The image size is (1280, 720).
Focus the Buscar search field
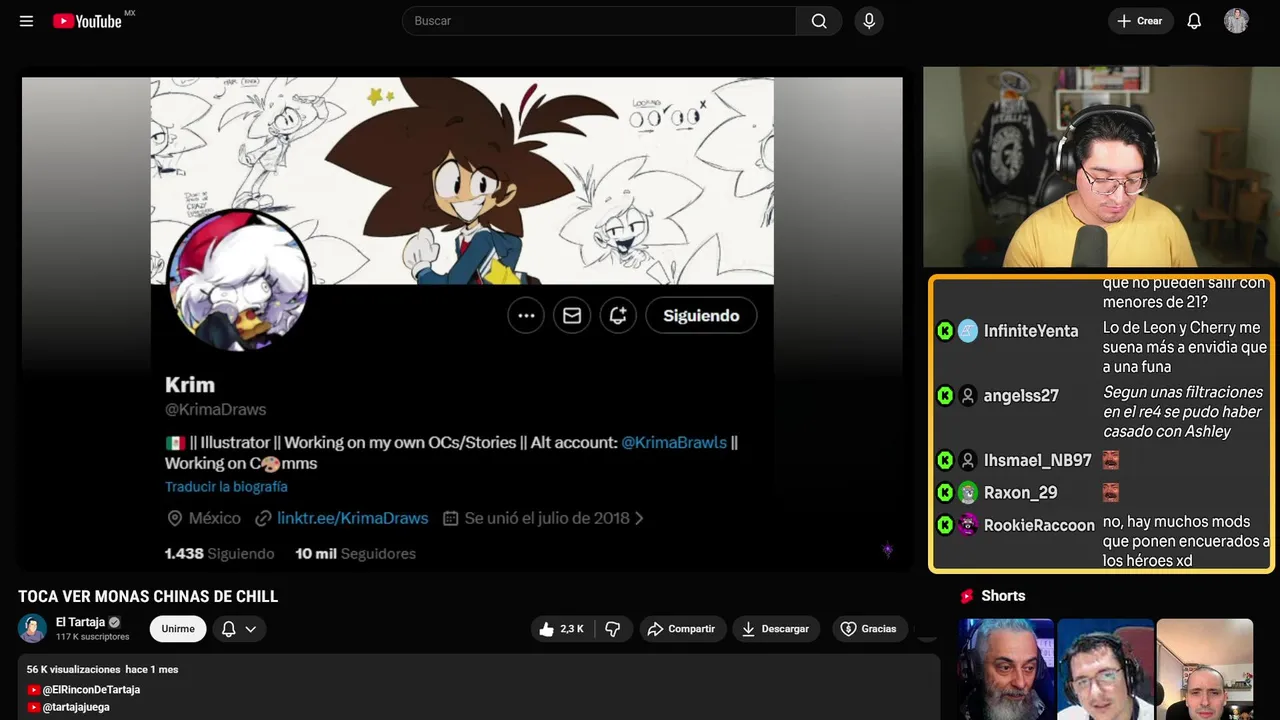click(600, 21)
